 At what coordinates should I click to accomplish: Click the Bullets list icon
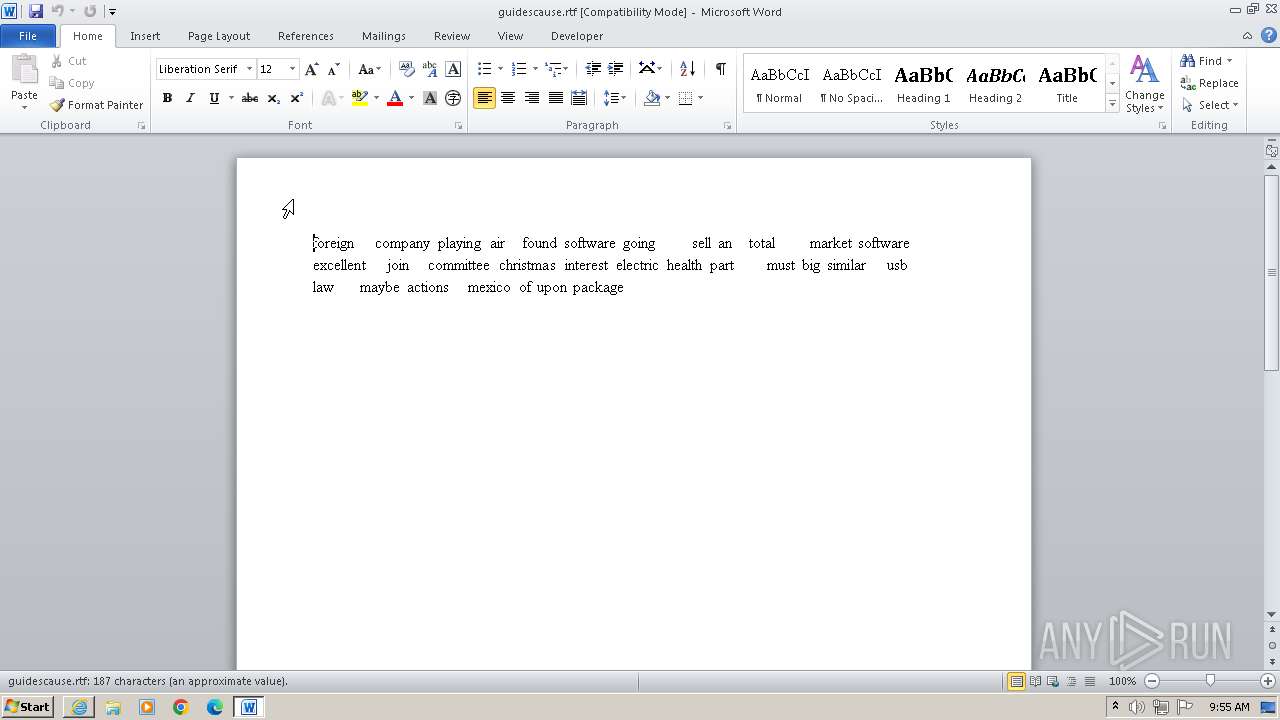(x=484, y=69)
